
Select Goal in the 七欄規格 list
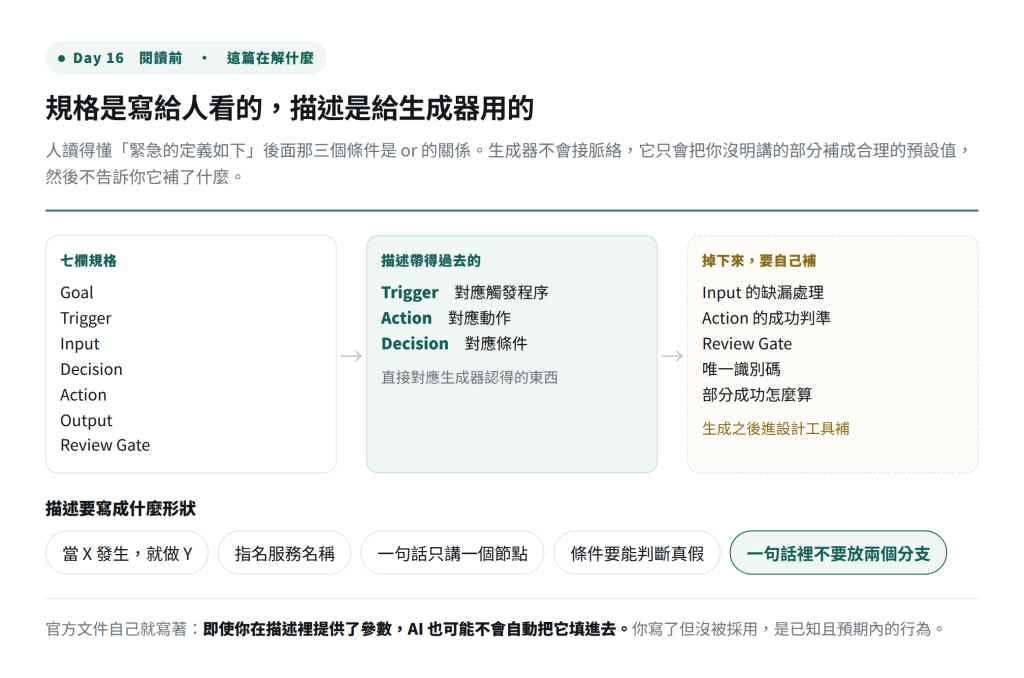click(77, 293)
